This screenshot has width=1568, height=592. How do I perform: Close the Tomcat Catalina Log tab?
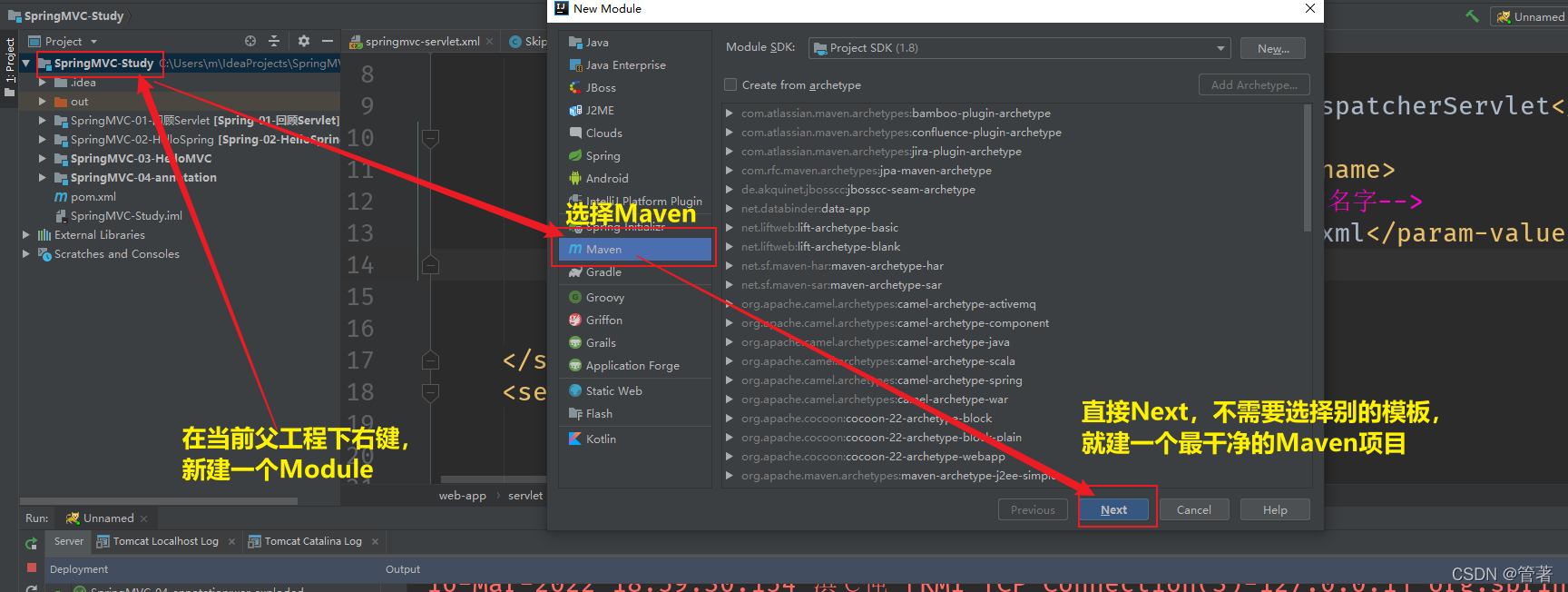click(x=375, y=542)
